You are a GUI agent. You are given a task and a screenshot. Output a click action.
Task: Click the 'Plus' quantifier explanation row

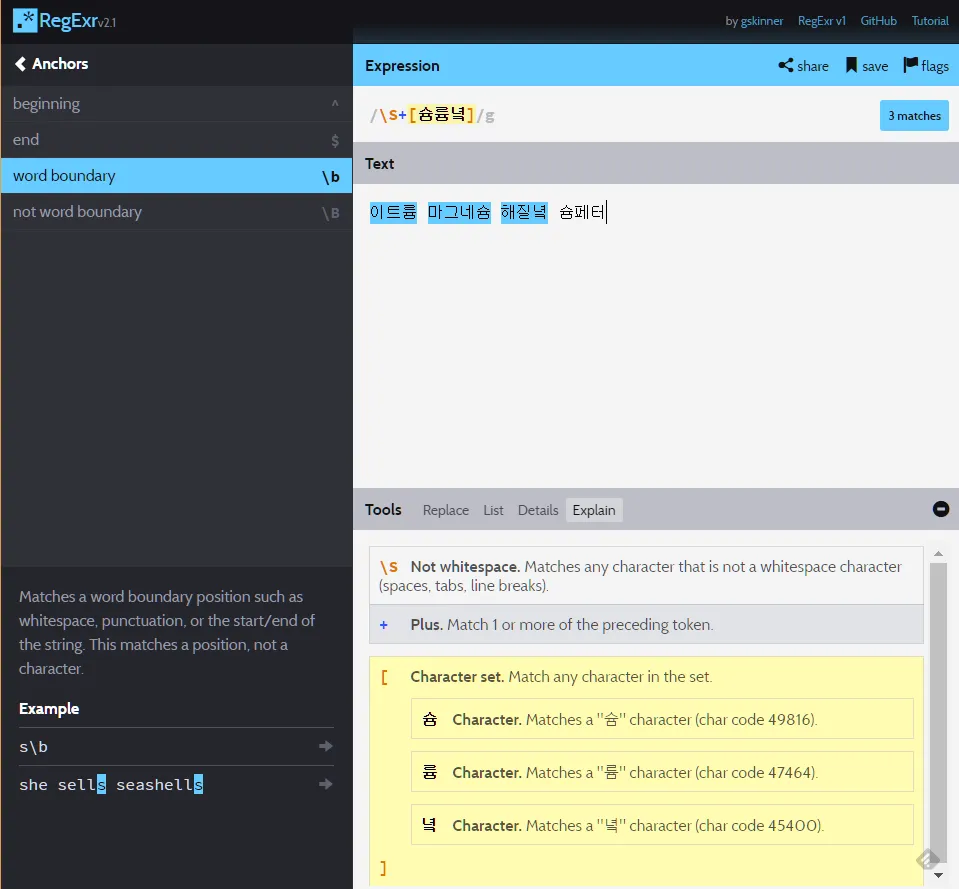646,624
